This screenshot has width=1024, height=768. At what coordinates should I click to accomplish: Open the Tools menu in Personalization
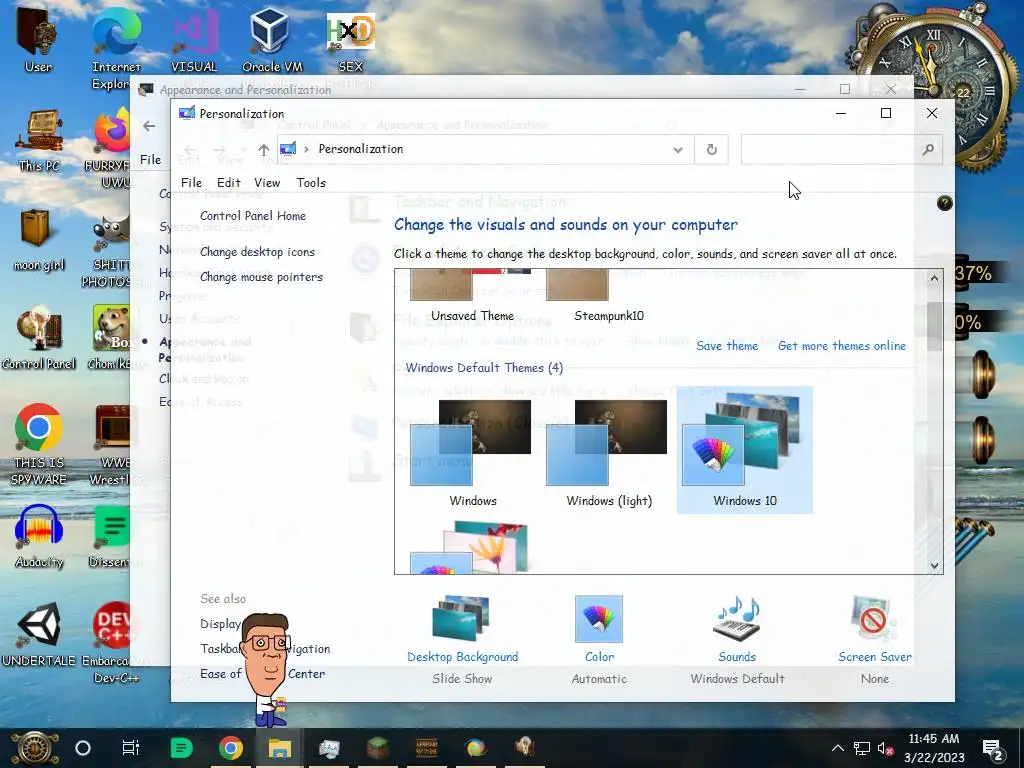(311, 183)
